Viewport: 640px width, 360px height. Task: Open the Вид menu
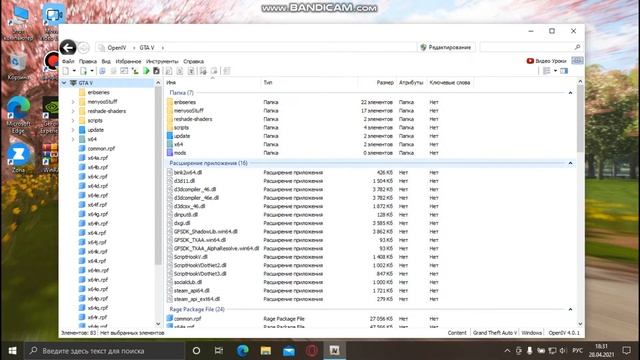106,61
